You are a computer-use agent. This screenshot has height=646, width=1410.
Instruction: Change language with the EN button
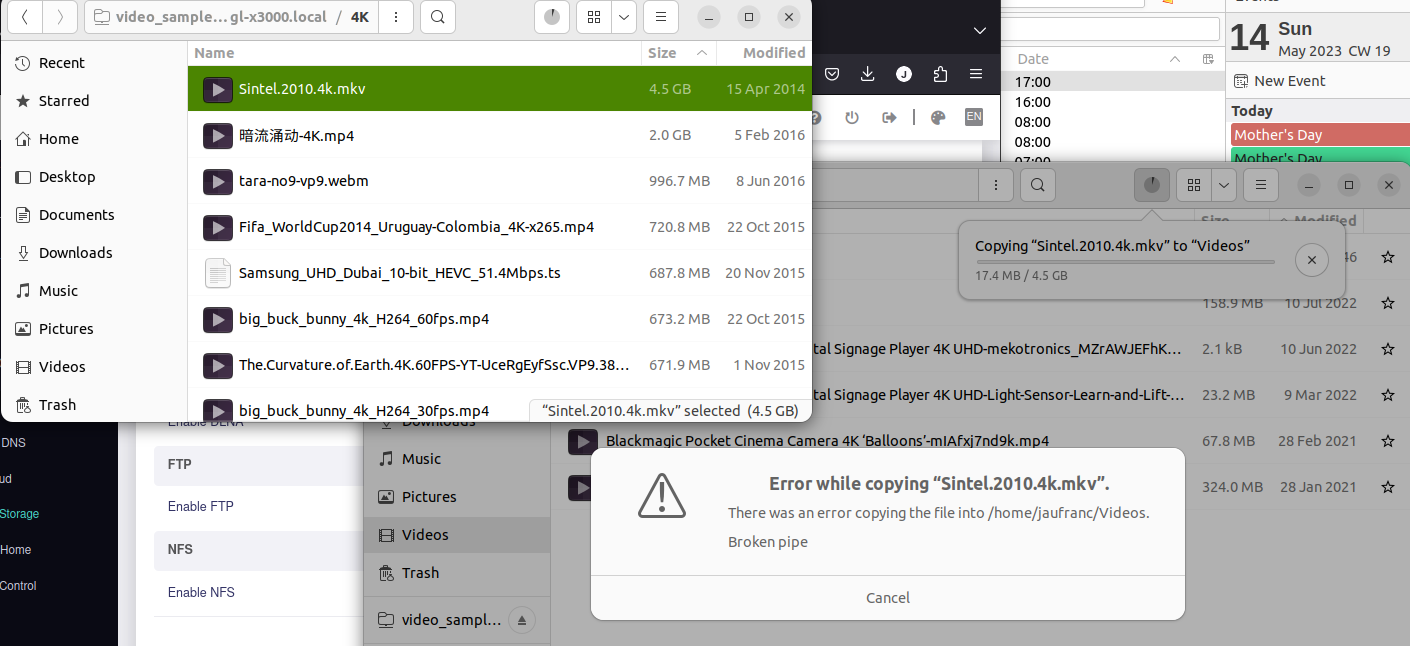coord(974,117)
